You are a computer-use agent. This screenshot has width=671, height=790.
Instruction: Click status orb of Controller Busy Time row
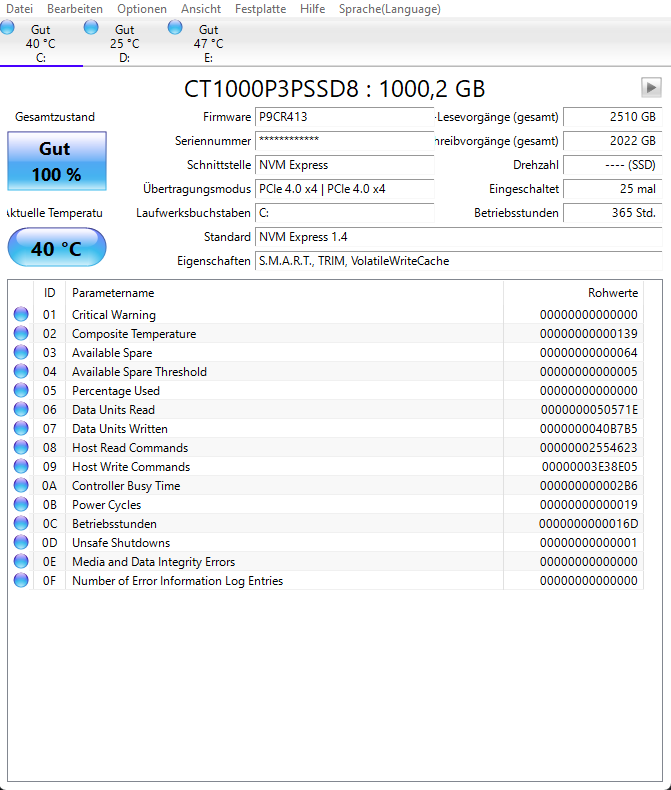[21, 485]
